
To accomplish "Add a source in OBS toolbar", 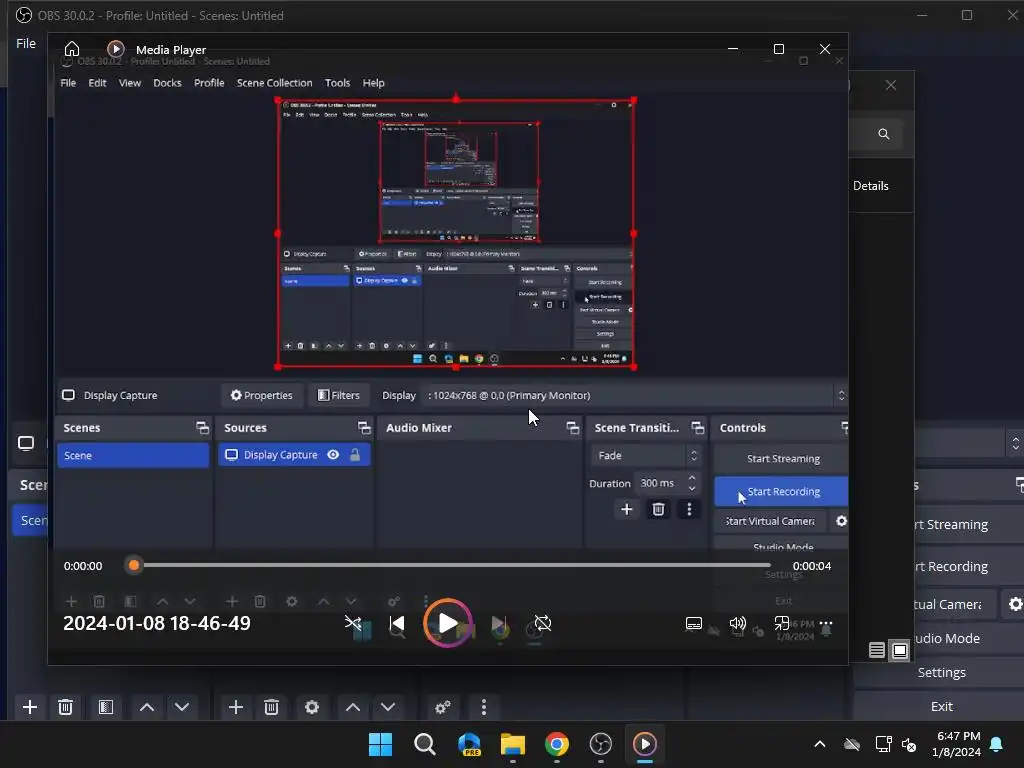I will pyautogui.click(x=236, y=707).
